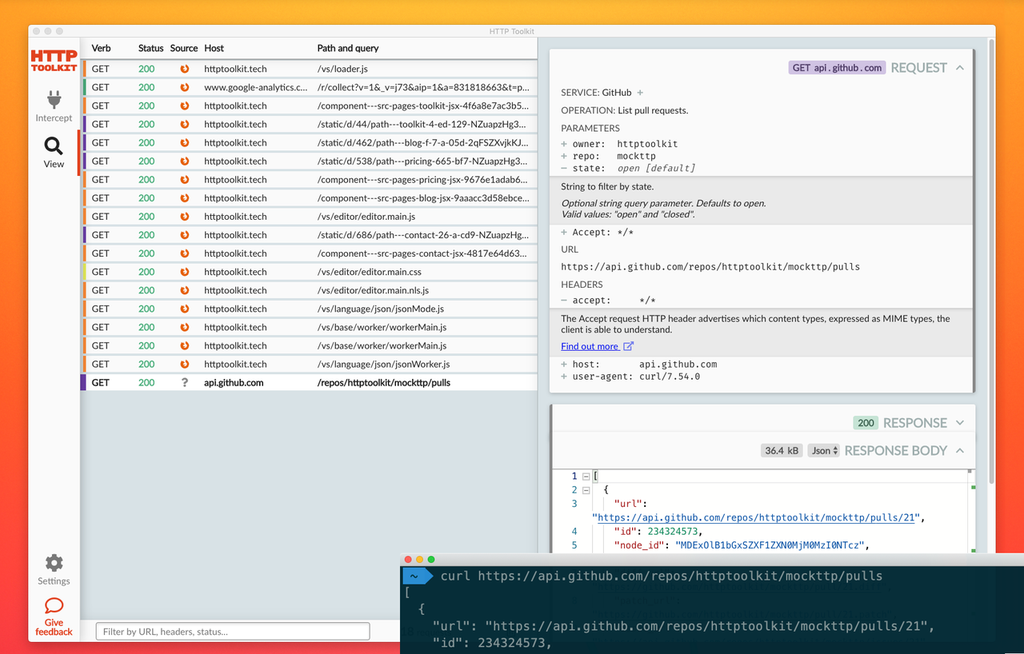Click the Chrome source icon for /vs/loader.js
This screenshot has width=1024, height=654.
click(x=184, y=68)
